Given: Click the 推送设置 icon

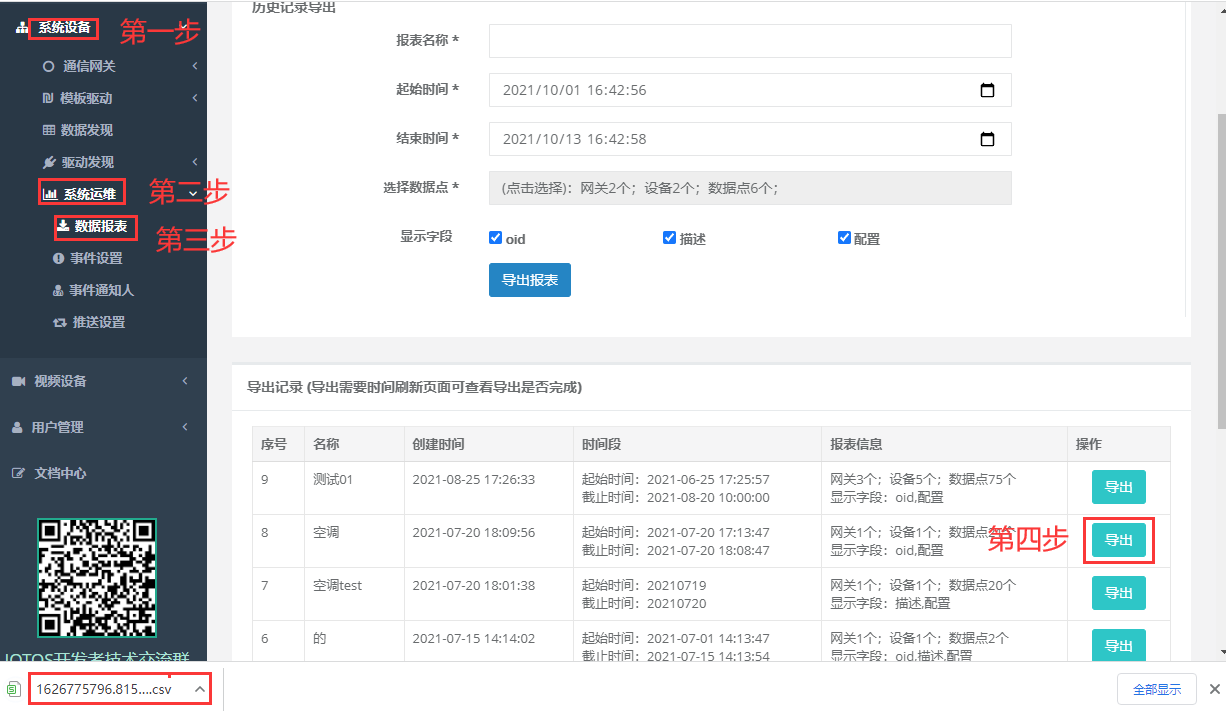Looking at the screenshot, I should [61, 321].
